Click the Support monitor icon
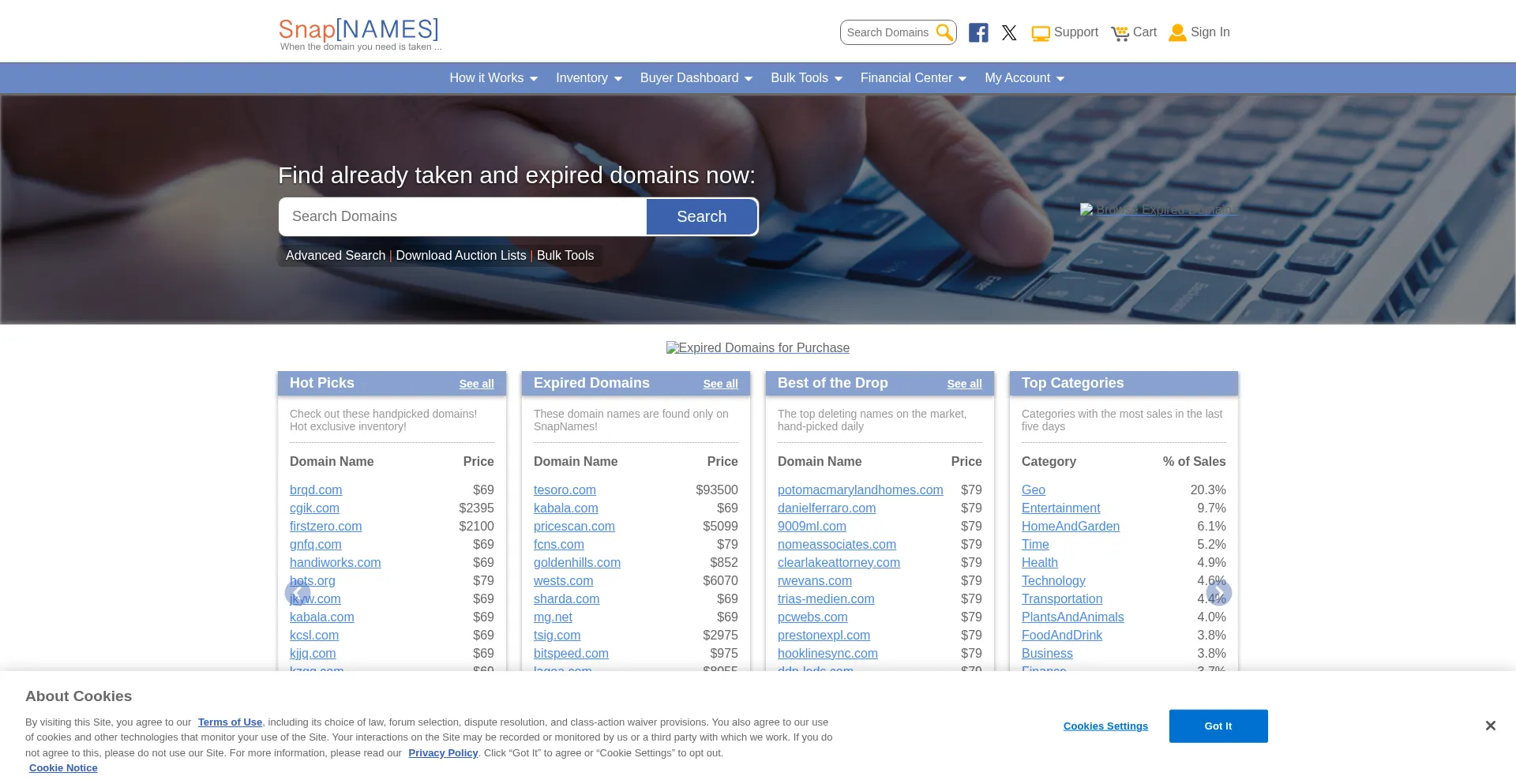 [1041, 33]
